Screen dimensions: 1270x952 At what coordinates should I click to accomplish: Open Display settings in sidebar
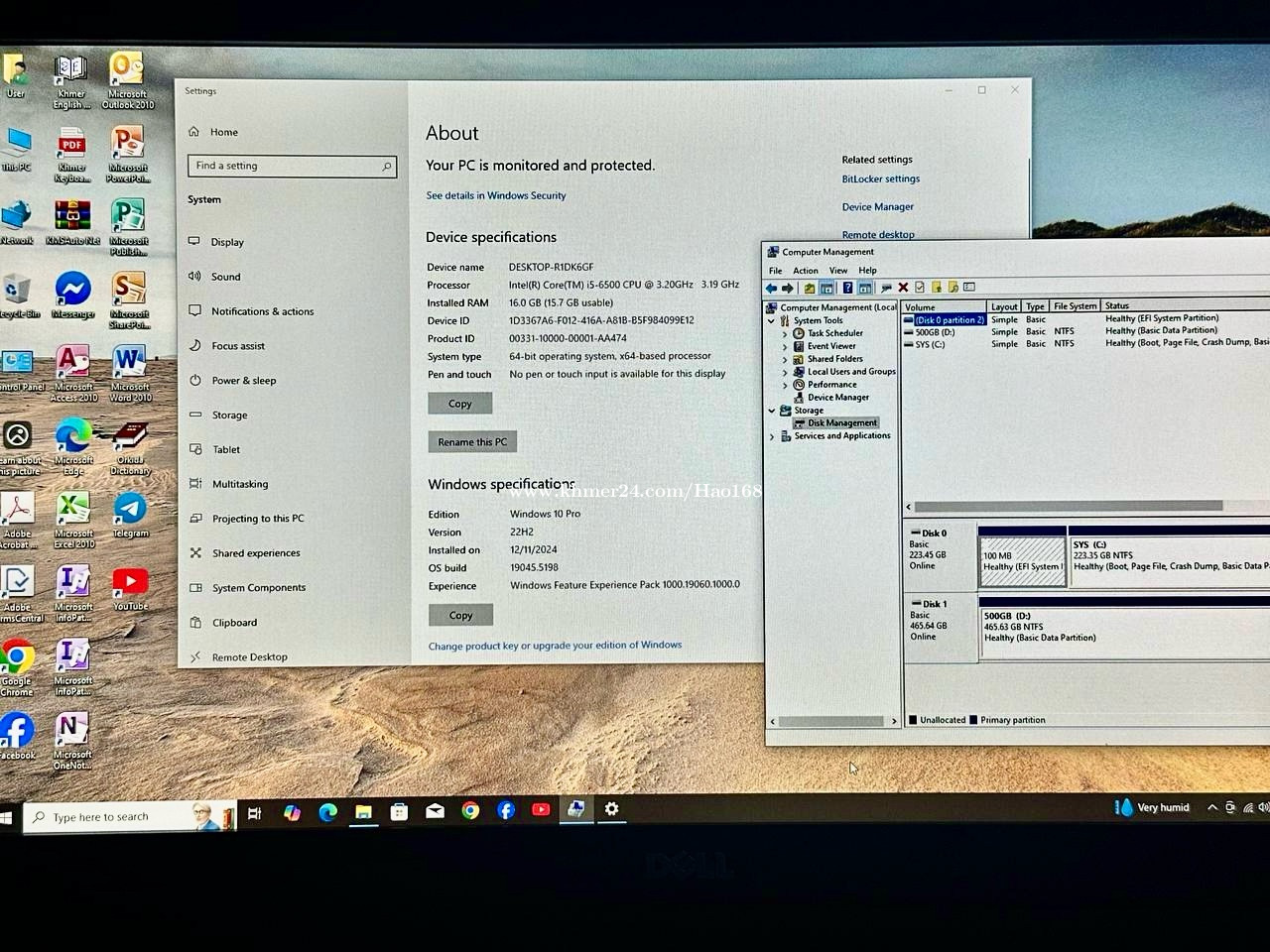pos(227,242)
